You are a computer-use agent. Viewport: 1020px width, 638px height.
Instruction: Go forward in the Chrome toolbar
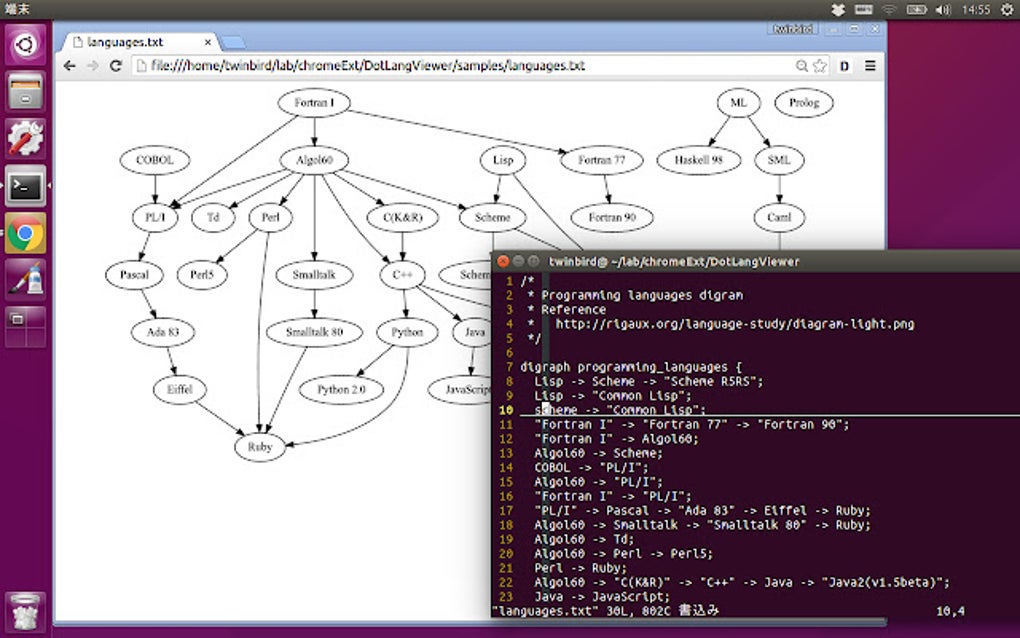(x=93, y=66)
